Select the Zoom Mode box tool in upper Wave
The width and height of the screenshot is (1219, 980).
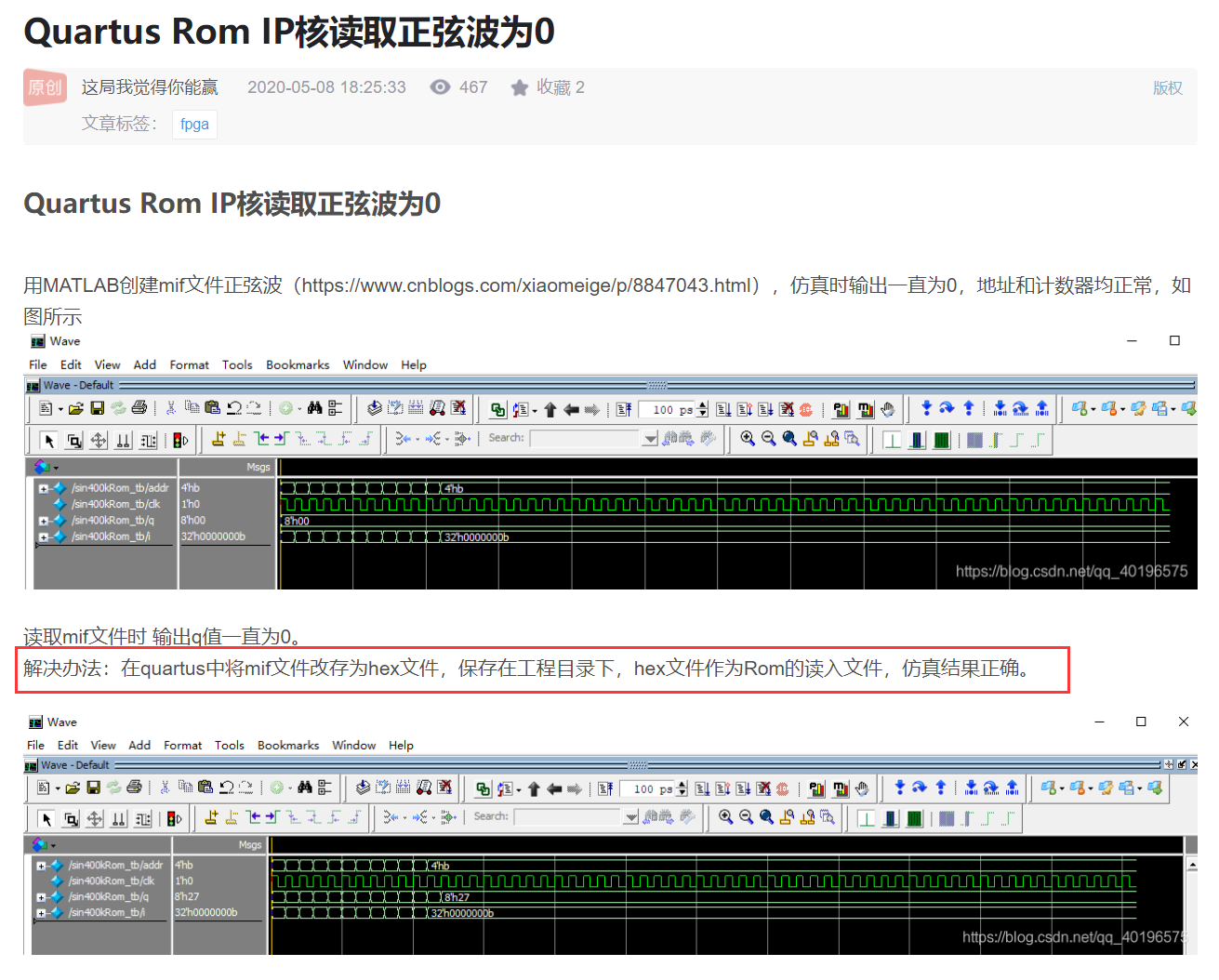[74, 440]
